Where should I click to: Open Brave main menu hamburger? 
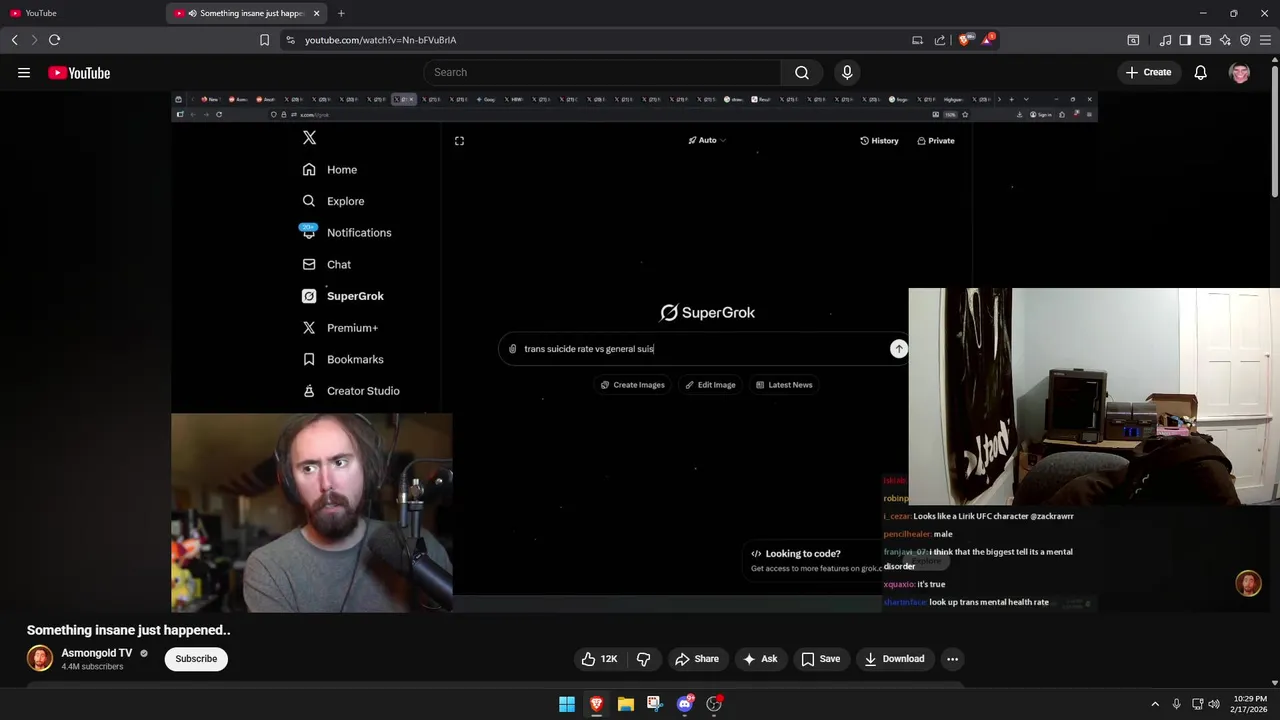tap(1266, 40)
